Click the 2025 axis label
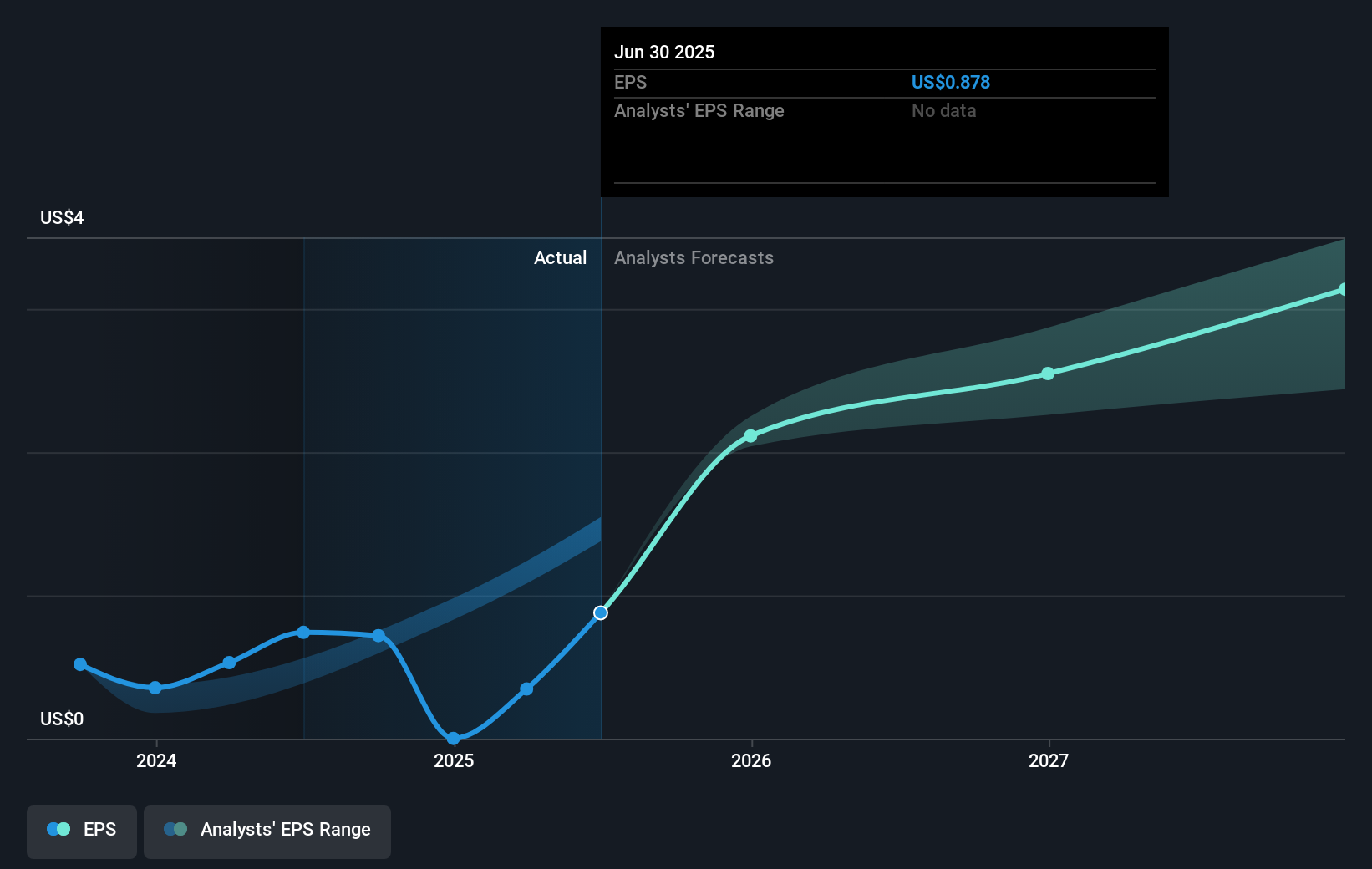This screenshot has height=869, width=1372. [x=453, y=761]
